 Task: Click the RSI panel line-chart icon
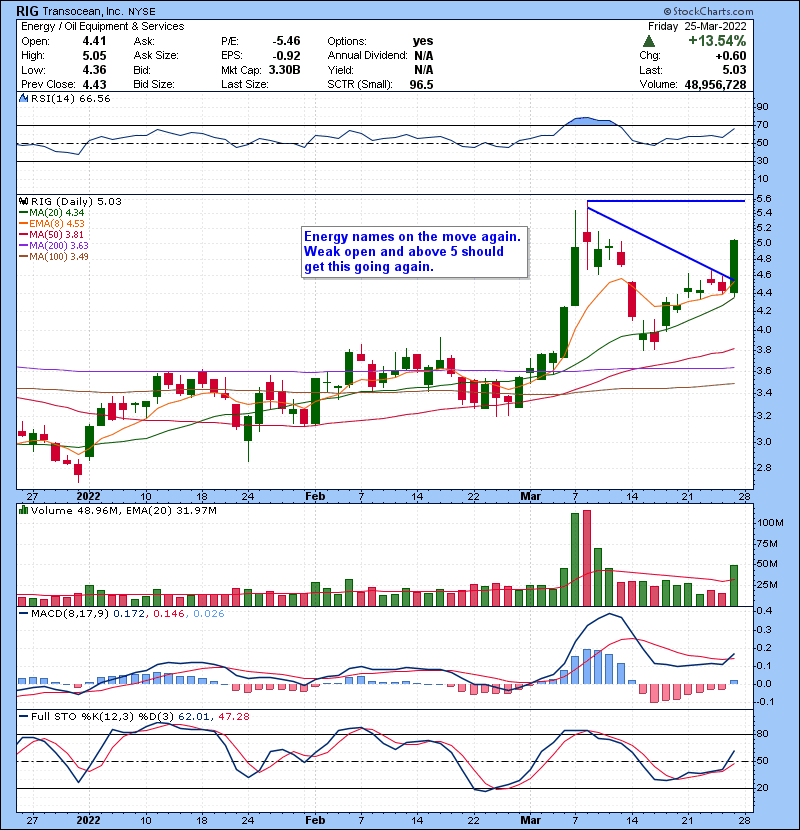(23, 98)
